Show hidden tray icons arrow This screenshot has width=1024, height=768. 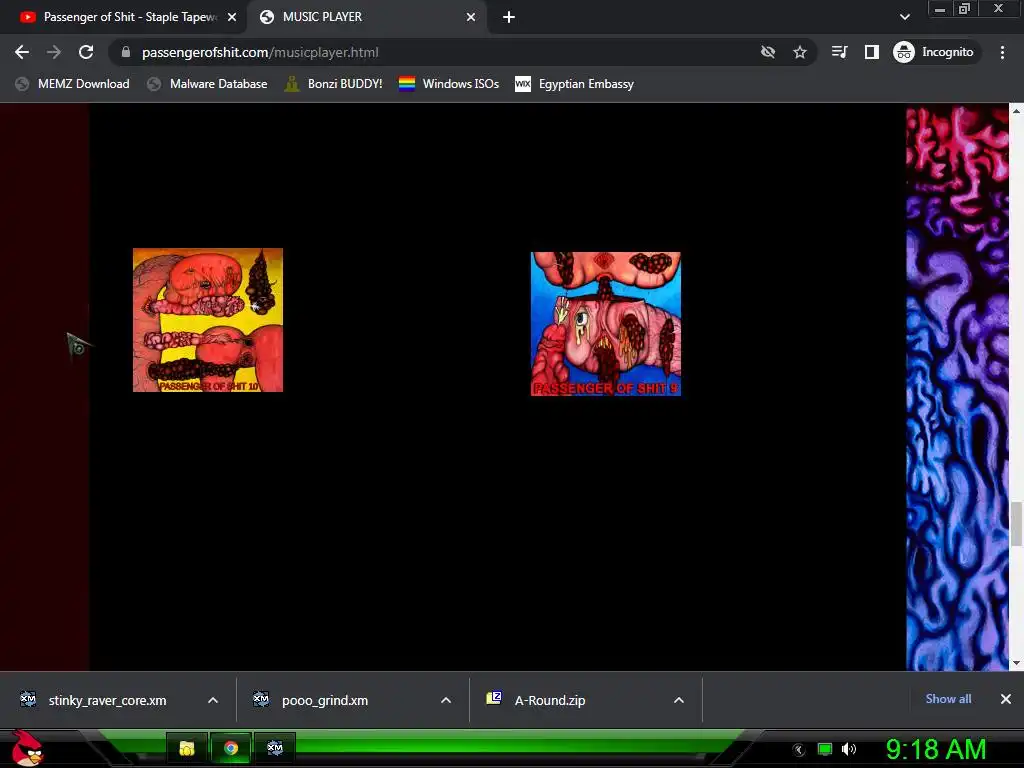tap(799, 750)
